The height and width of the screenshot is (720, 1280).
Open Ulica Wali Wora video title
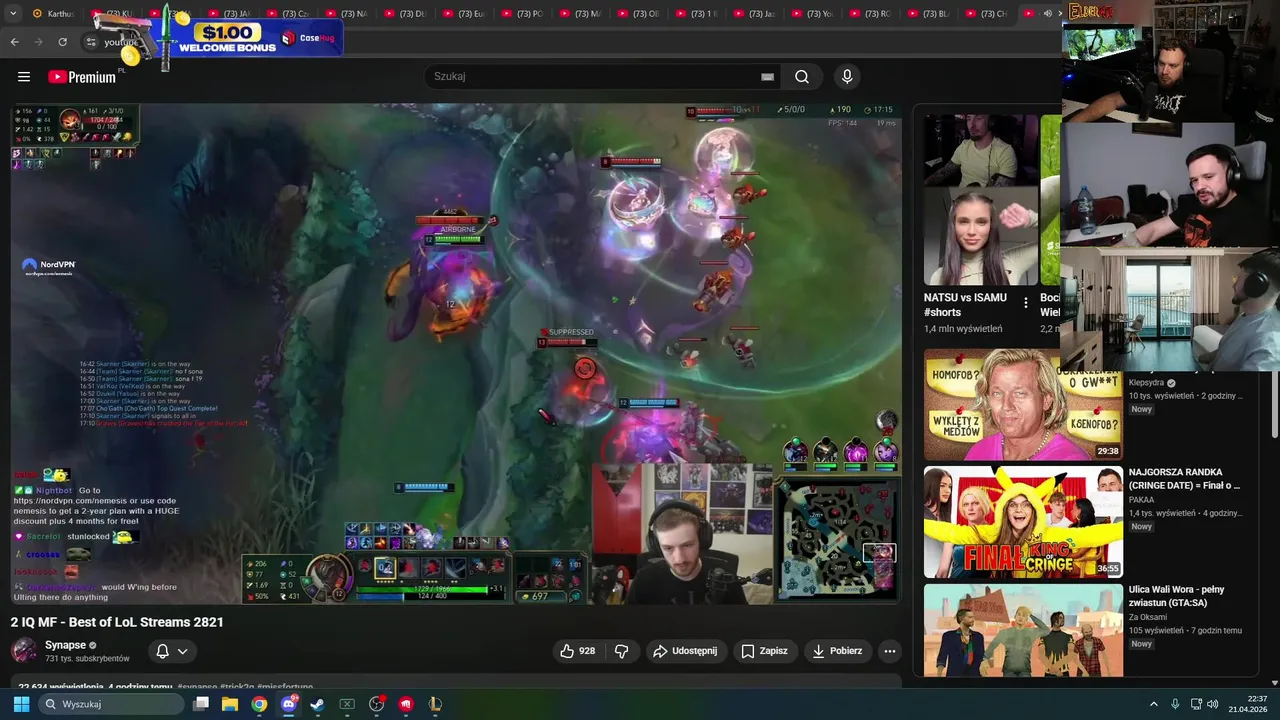(1176, 596)
